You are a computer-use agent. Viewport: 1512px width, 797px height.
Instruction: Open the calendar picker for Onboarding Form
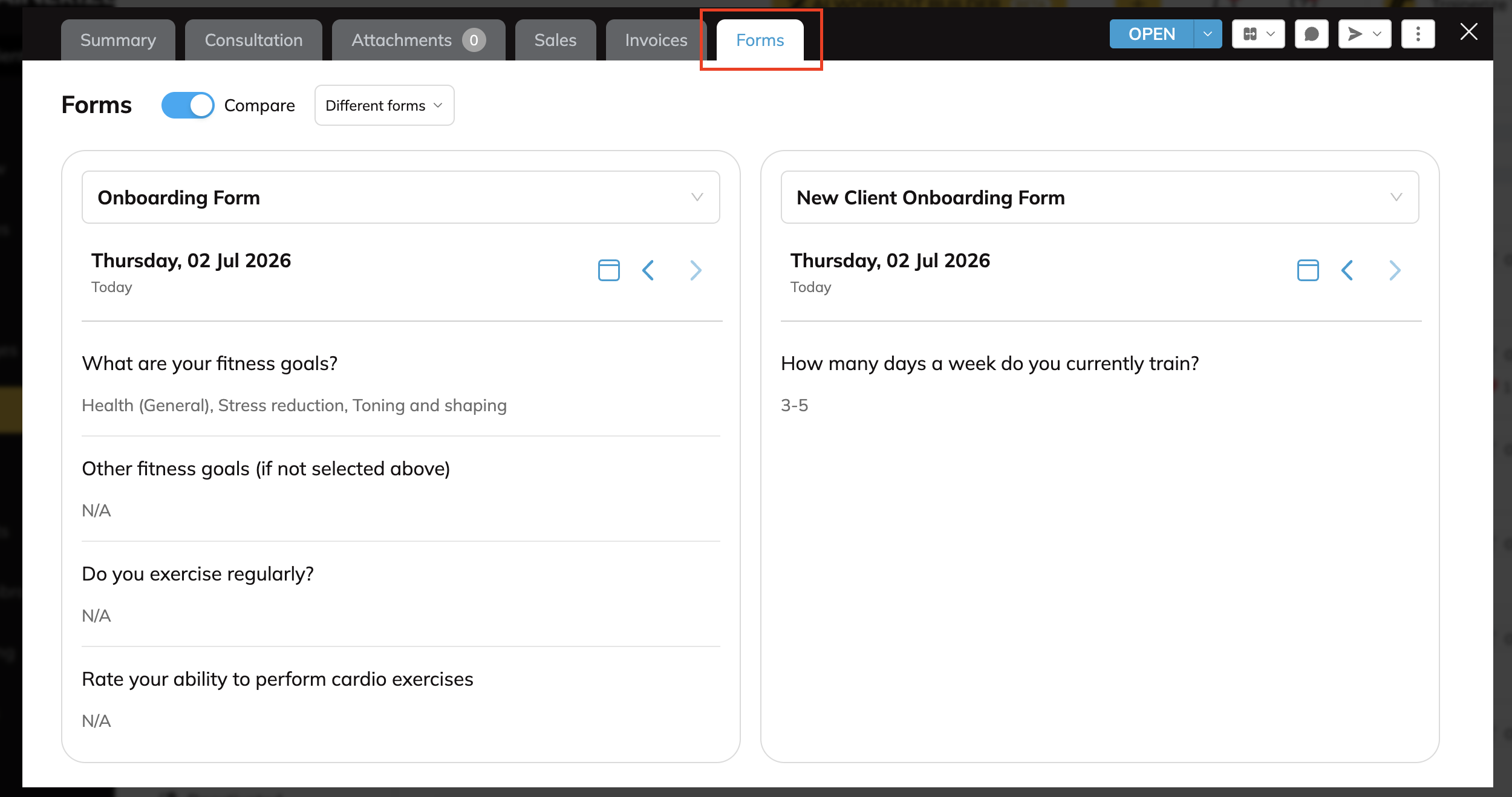point(608,270)
